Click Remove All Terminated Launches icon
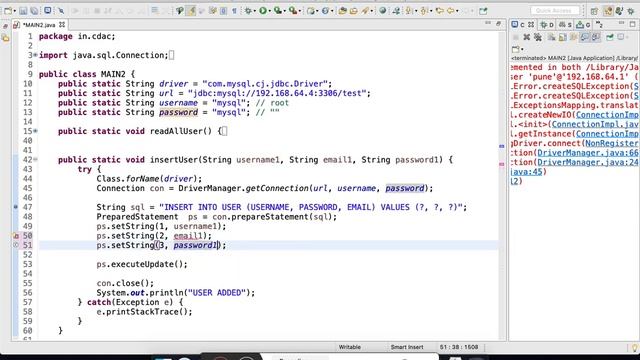640x360 pixels. coord(538,37)
